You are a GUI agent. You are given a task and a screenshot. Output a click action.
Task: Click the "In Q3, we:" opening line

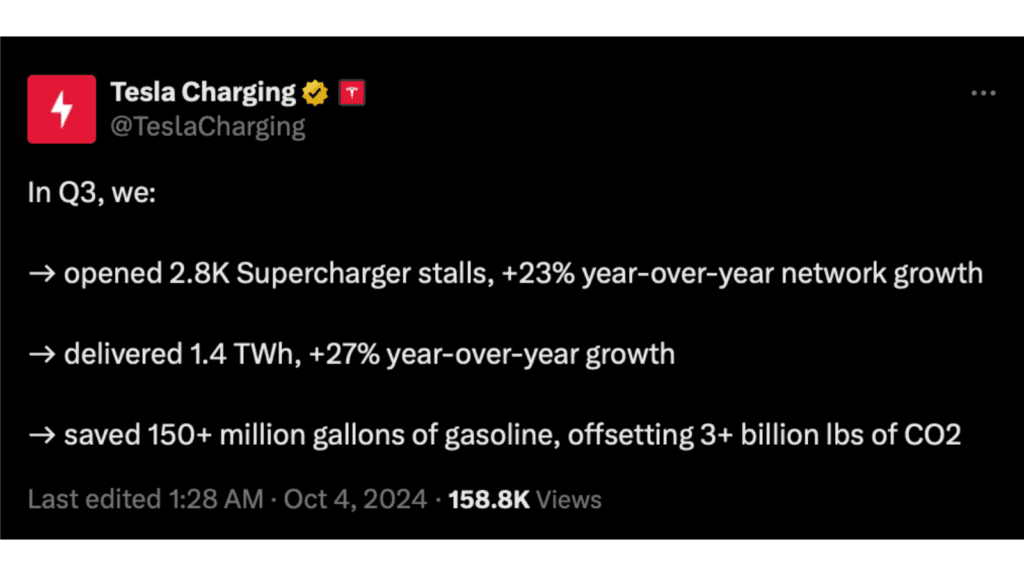coord(92,192)
